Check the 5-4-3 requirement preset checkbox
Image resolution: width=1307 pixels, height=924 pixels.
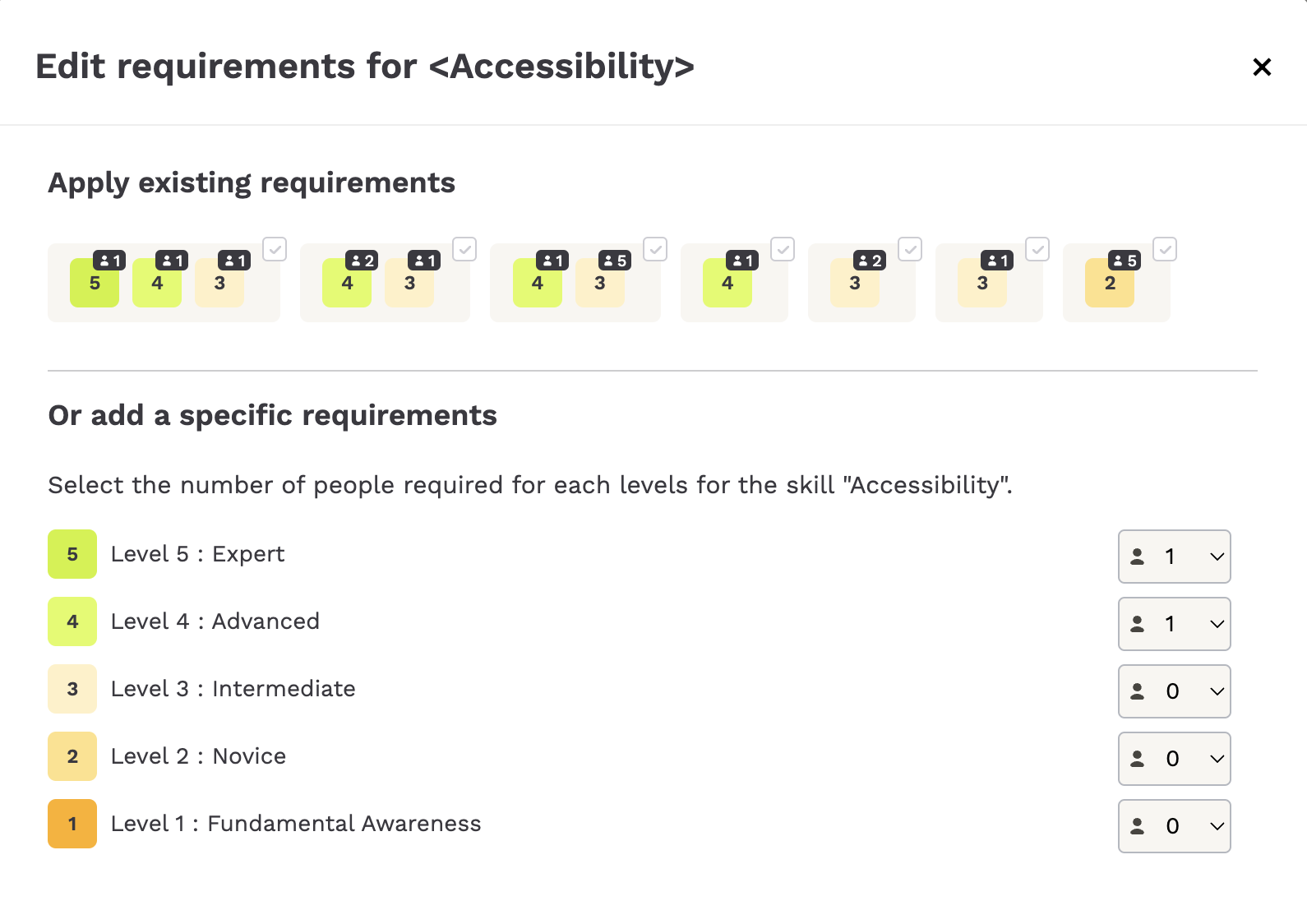pos(275,249)
